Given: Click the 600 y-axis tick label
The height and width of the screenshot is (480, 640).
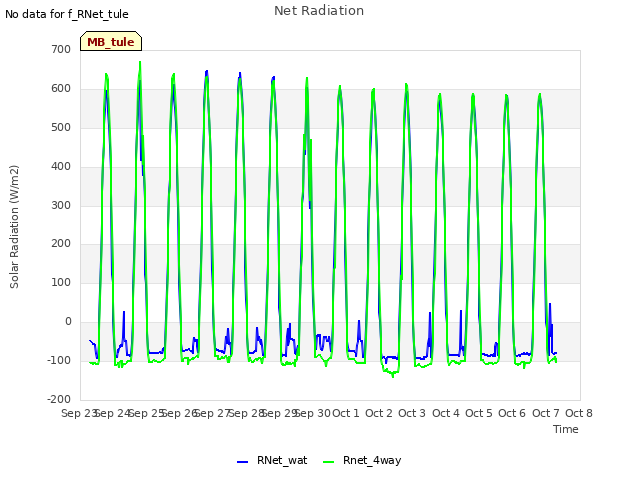Looking at the screenshot, I should point(61,89).
